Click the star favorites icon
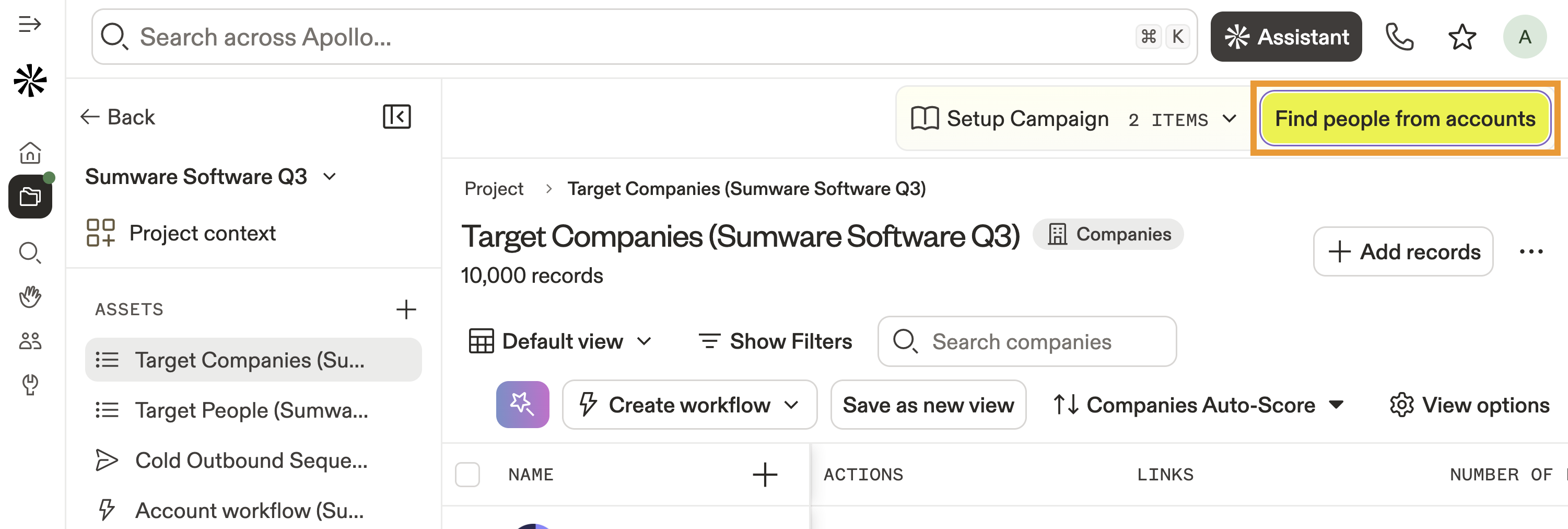 tap(1461, 37)
